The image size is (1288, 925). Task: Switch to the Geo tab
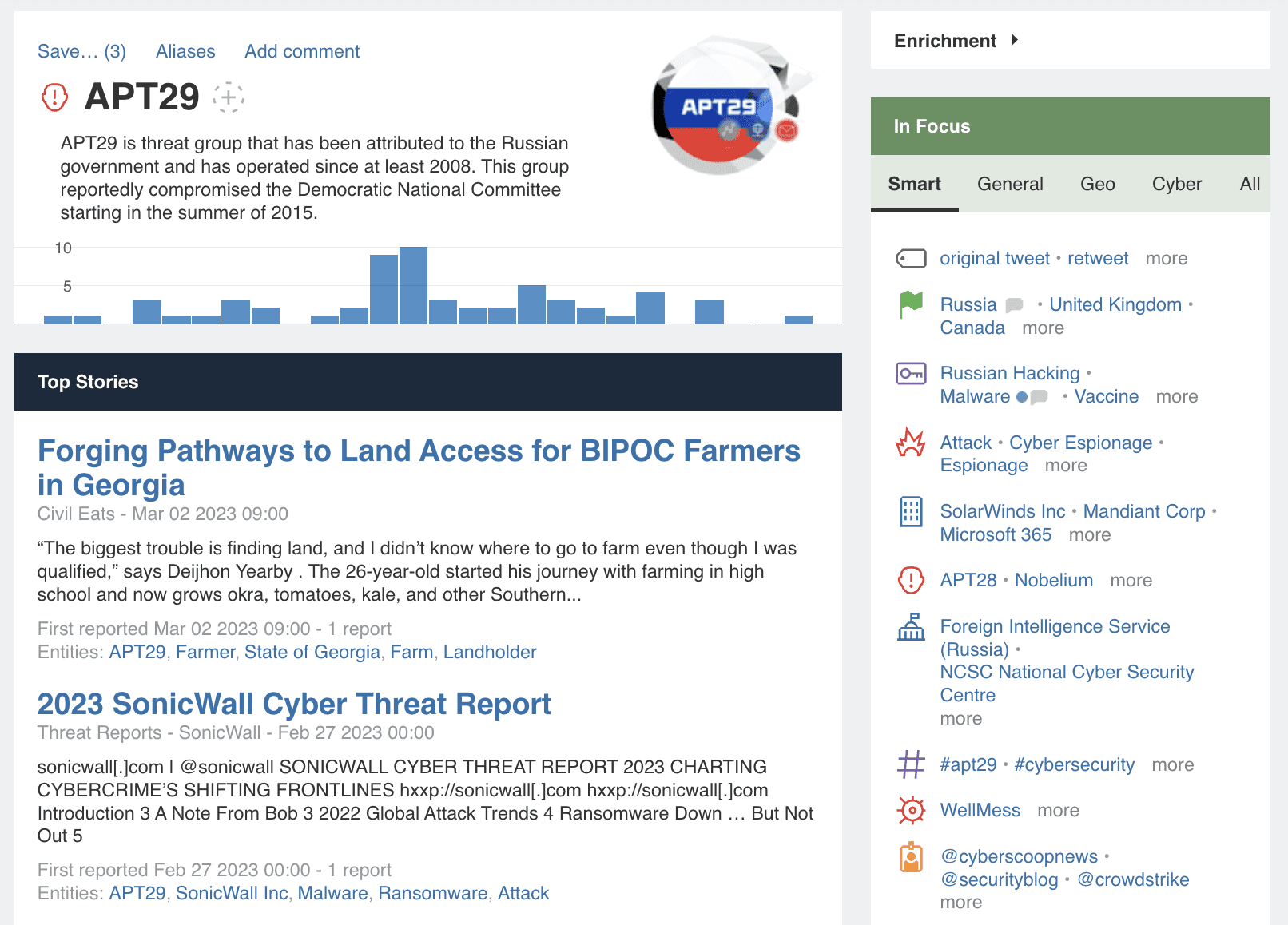pyautogui.click(x=1098, y=184)
